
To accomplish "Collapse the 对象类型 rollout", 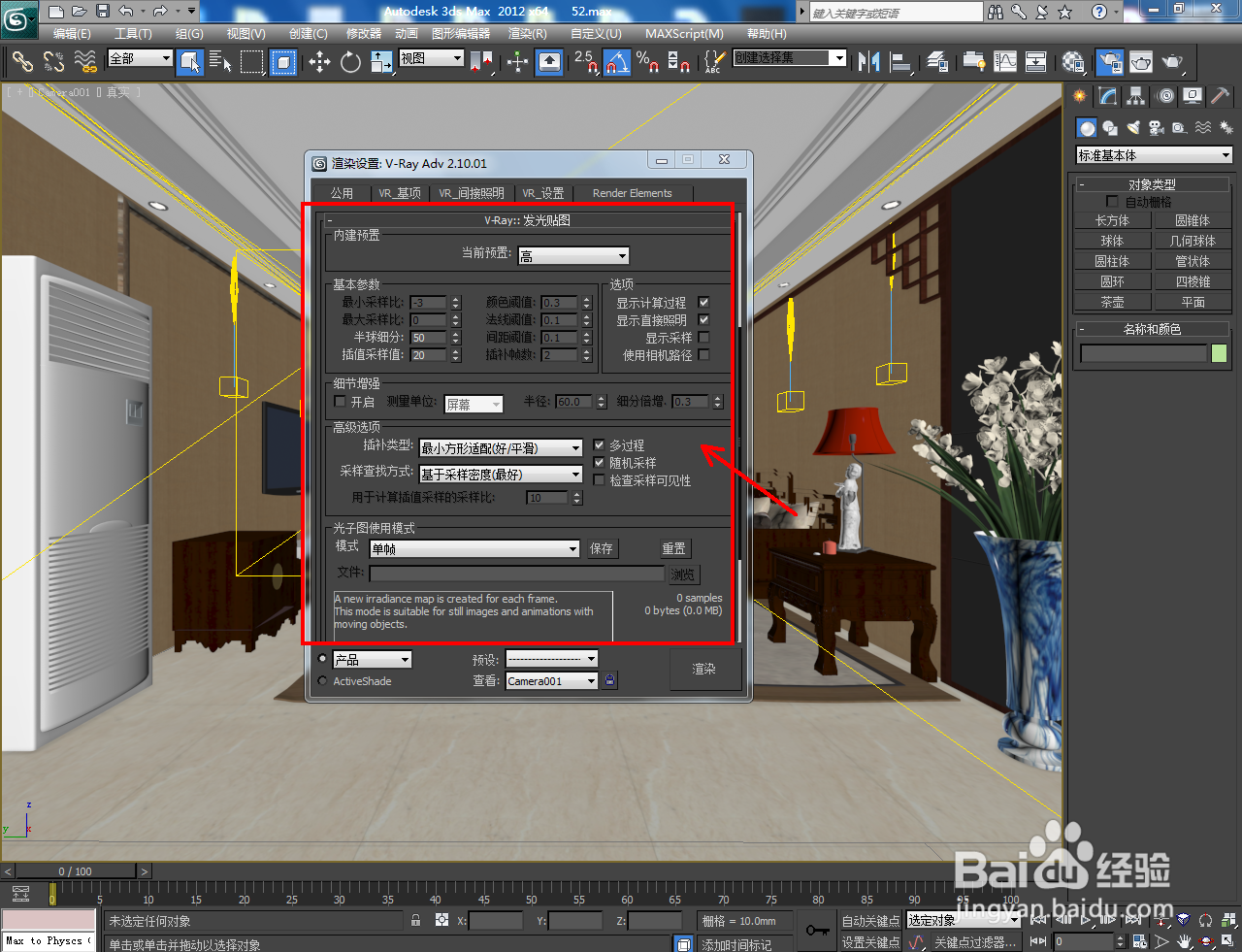I will pyautogui.click(x=1152, y=184).
